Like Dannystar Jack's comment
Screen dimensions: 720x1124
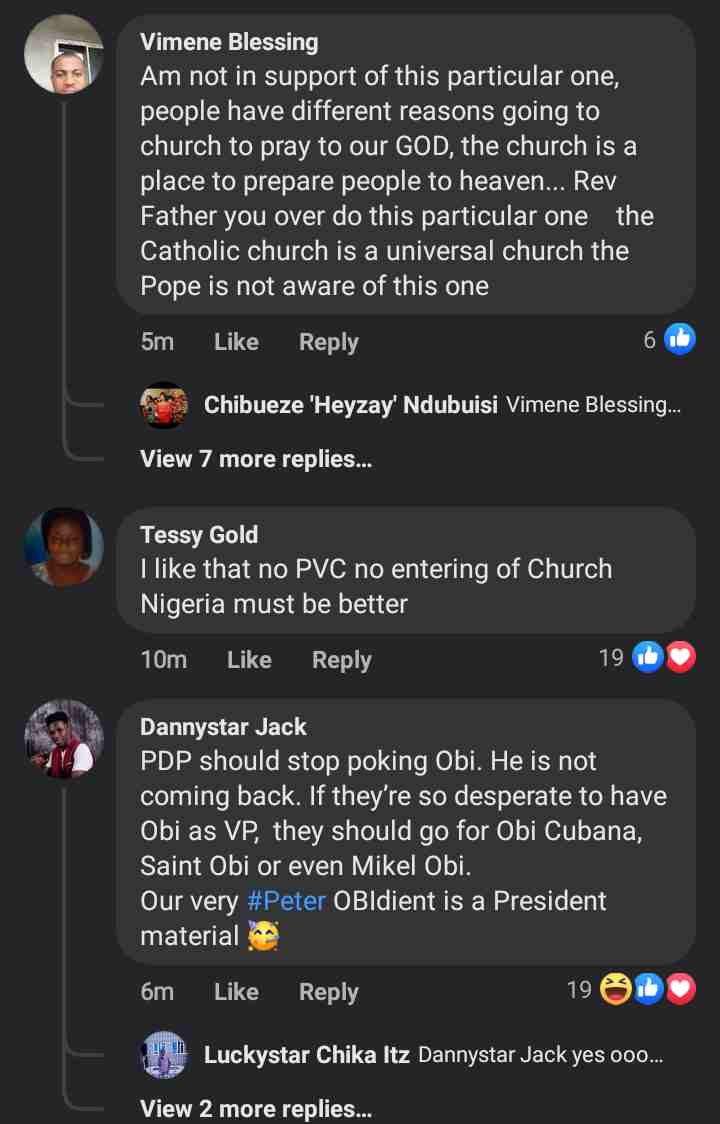click(x=236, y=992)
